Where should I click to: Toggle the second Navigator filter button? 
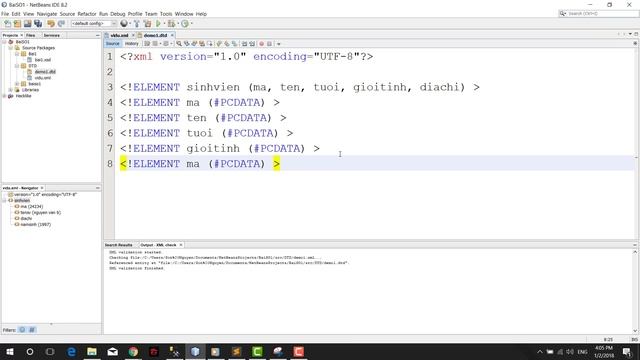pyautogui.click(x=32, y=330)
